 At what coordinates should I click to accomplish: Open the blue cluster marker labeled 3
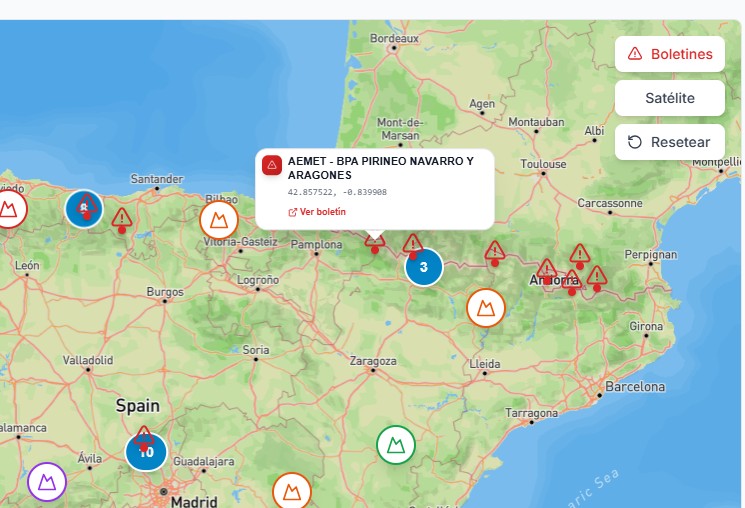pos(424,267)
